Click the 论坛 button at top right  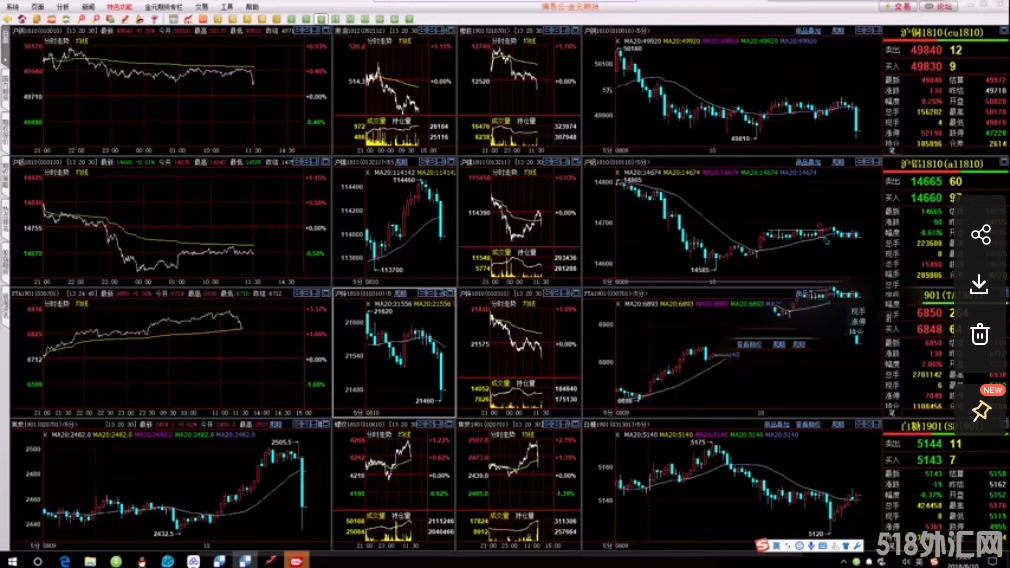(x=939, y=6)
